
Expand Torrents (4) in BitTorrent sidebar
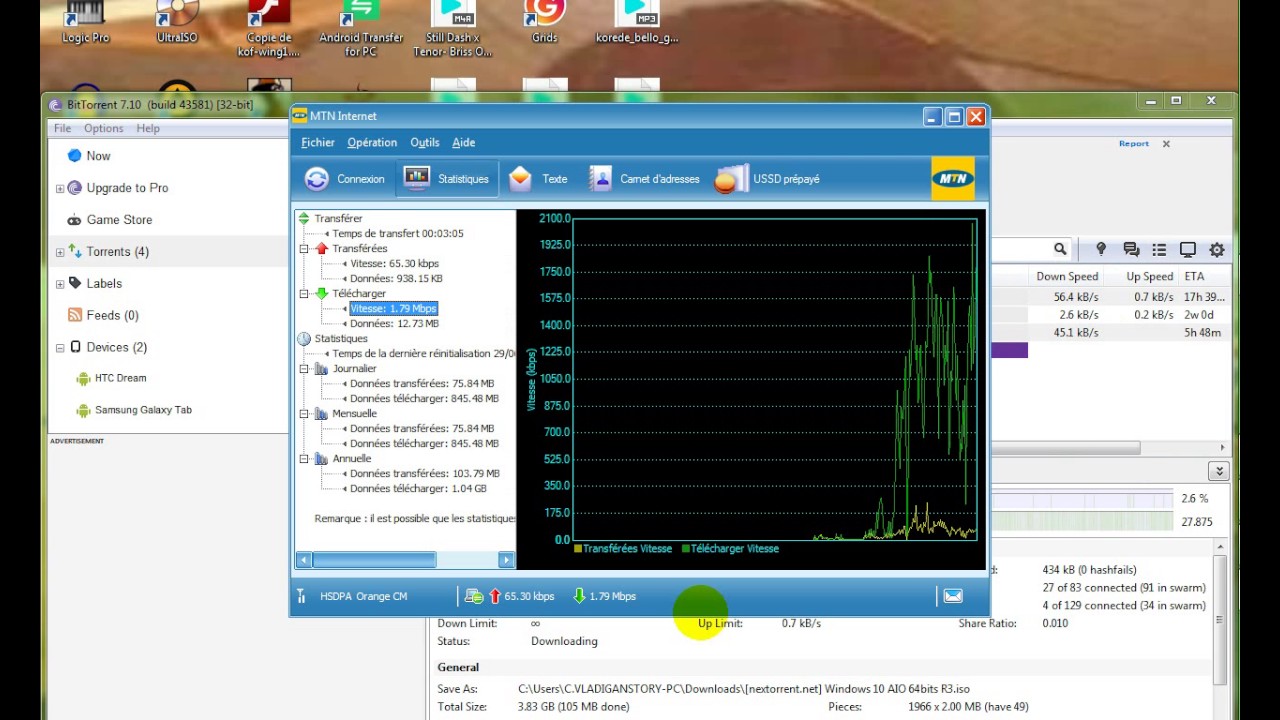tap(60, 252)
